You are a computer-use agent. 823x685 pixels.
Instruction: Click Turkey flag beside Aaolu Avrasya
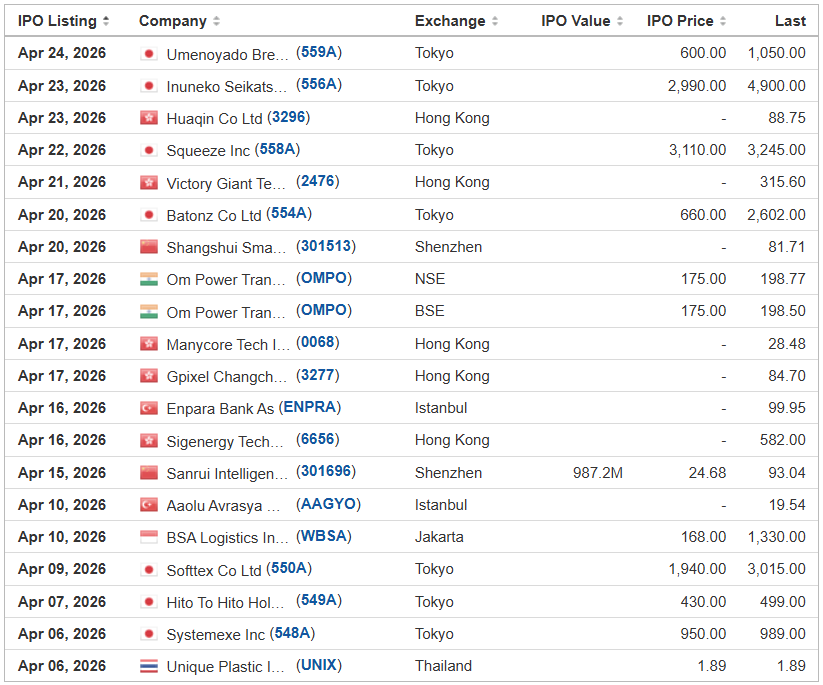click(x=149, y=505)
